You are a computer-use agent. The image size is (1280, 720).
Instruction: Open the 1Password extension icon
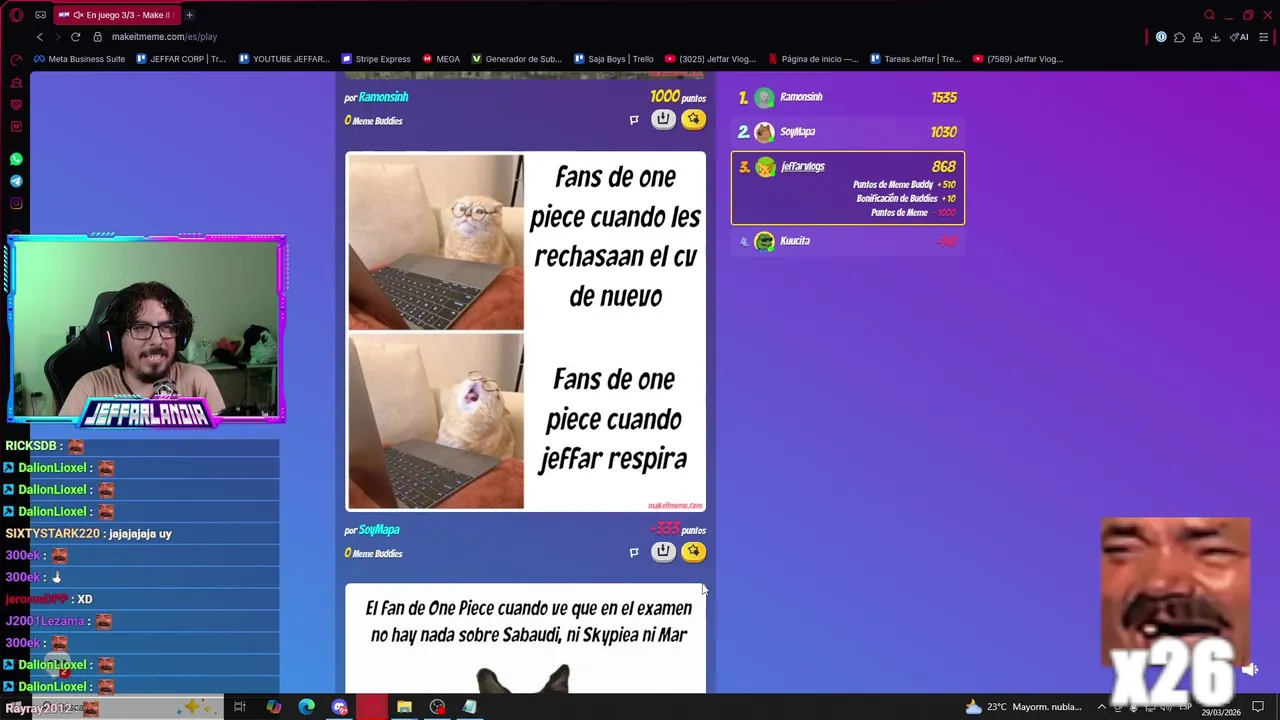point(1161,37)
